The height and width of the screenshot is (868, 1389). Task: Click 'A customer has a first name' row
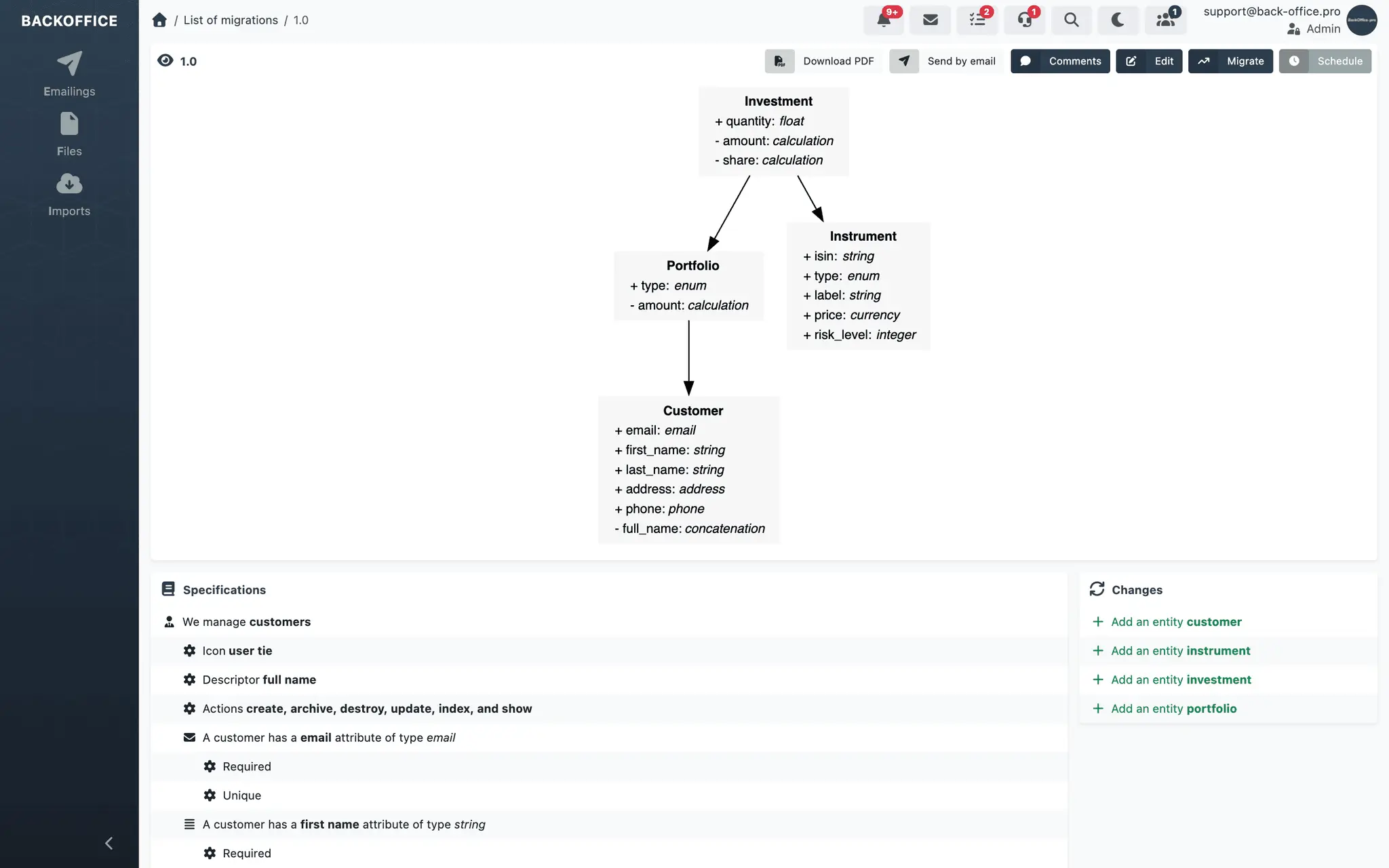pyautogui.click(x=608, y=824)
